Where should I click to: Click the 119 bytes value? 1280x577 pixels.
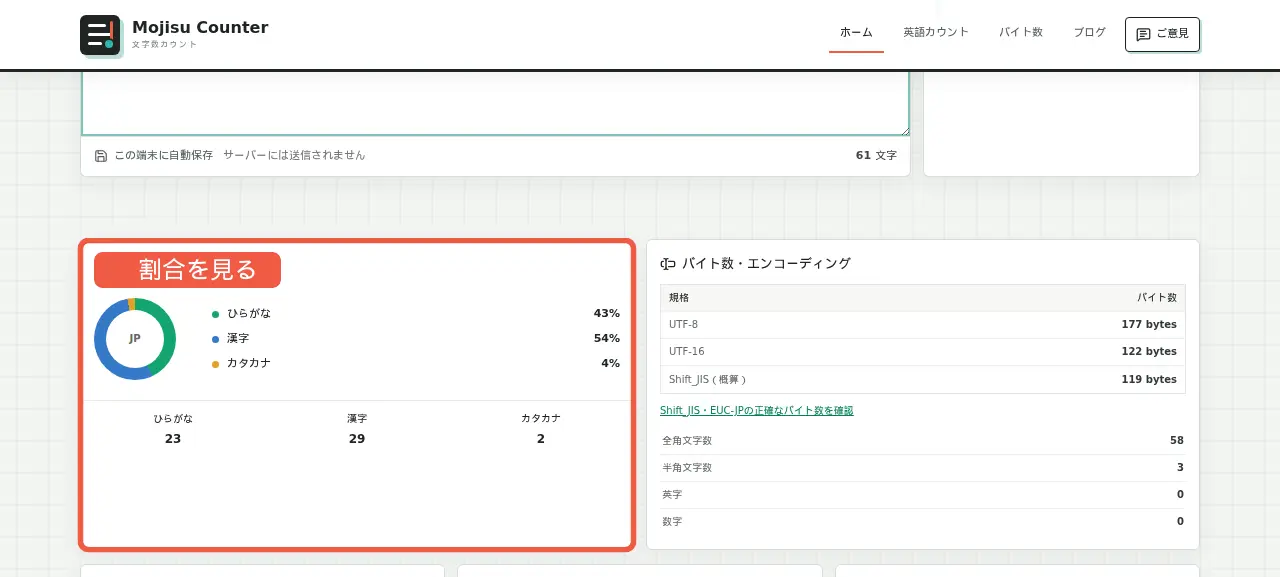[x=1149, y=380]
